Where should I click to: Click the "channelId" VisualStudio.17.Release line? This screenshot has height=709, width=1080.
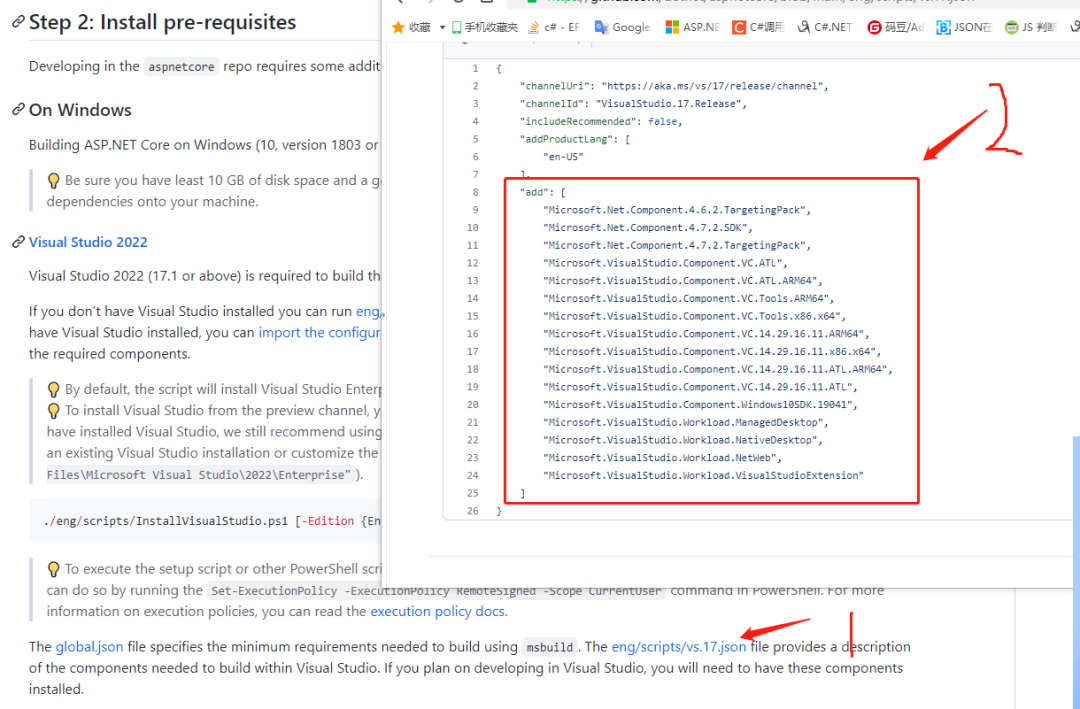633,103
